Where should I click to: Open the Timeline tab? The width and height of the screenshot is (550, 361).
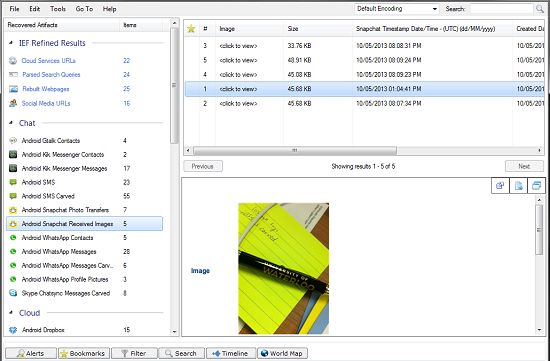pos(231,353)
